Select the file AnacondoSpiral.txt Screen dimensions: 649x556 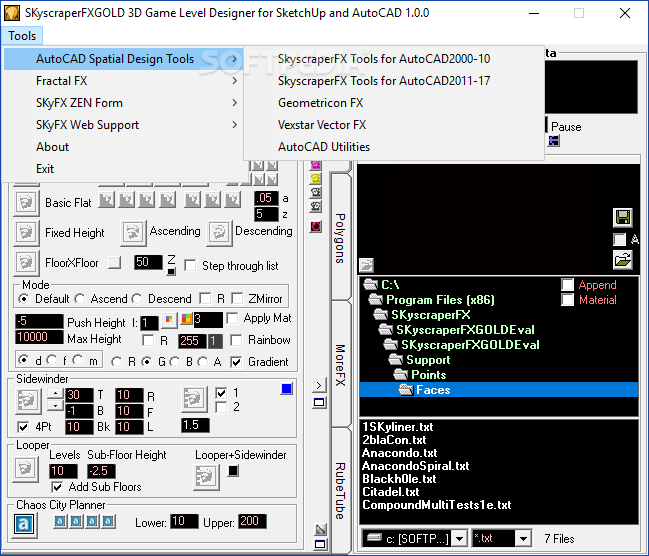[416, 466]
